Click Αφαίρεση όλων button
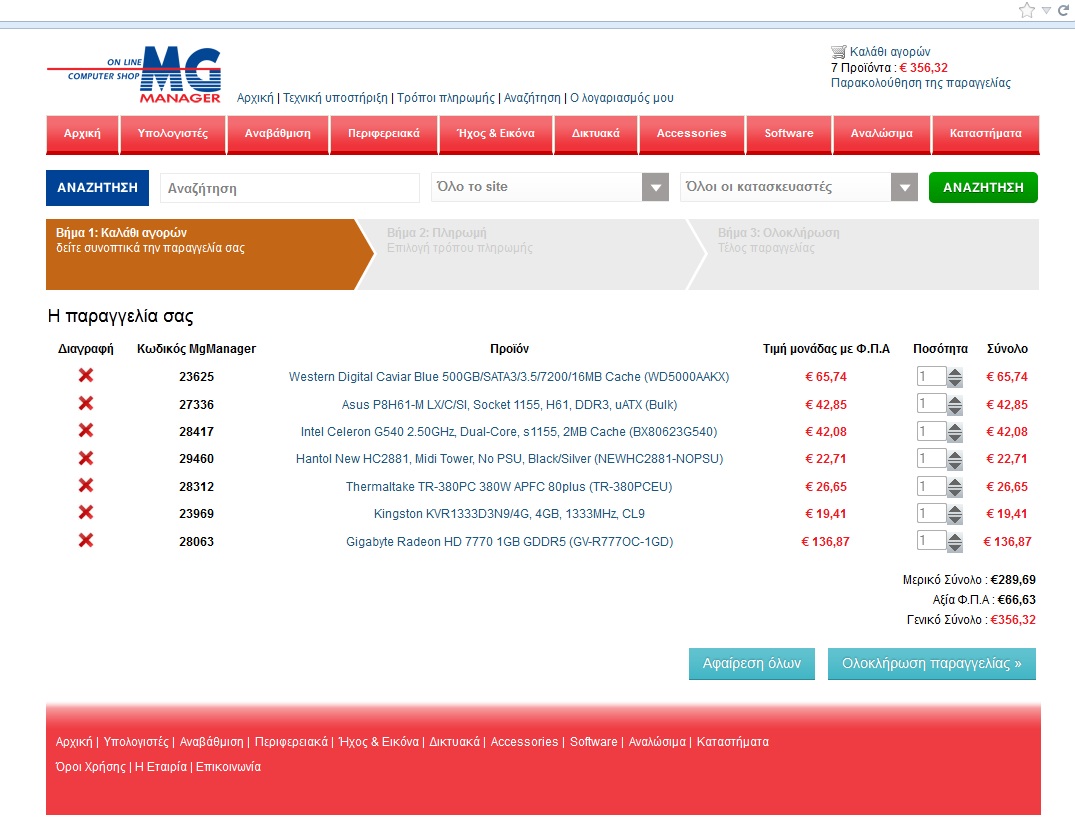1075x831 pixels. 751,664
